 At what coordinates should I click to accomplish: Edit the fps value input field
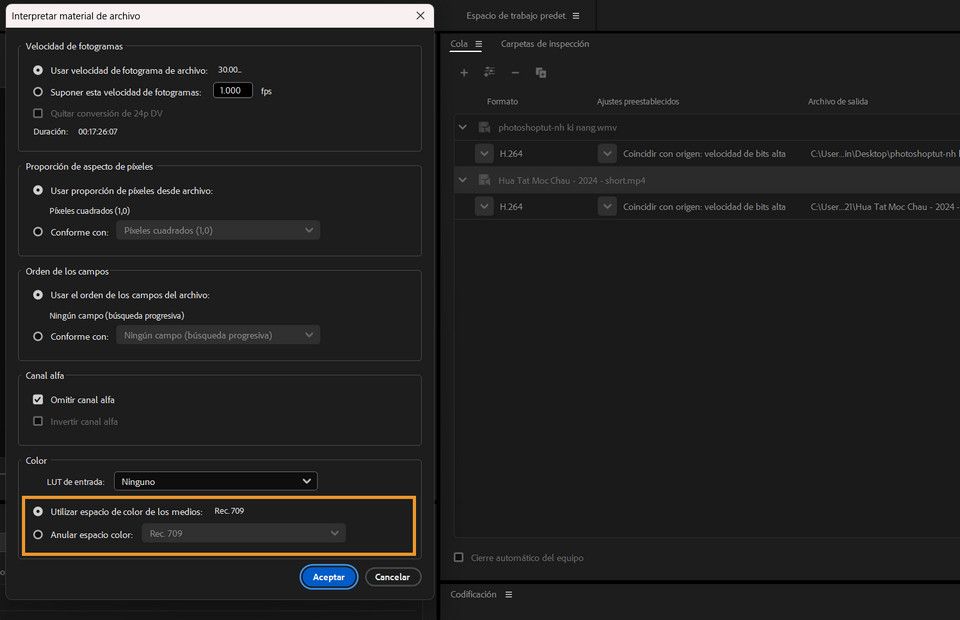232,90
